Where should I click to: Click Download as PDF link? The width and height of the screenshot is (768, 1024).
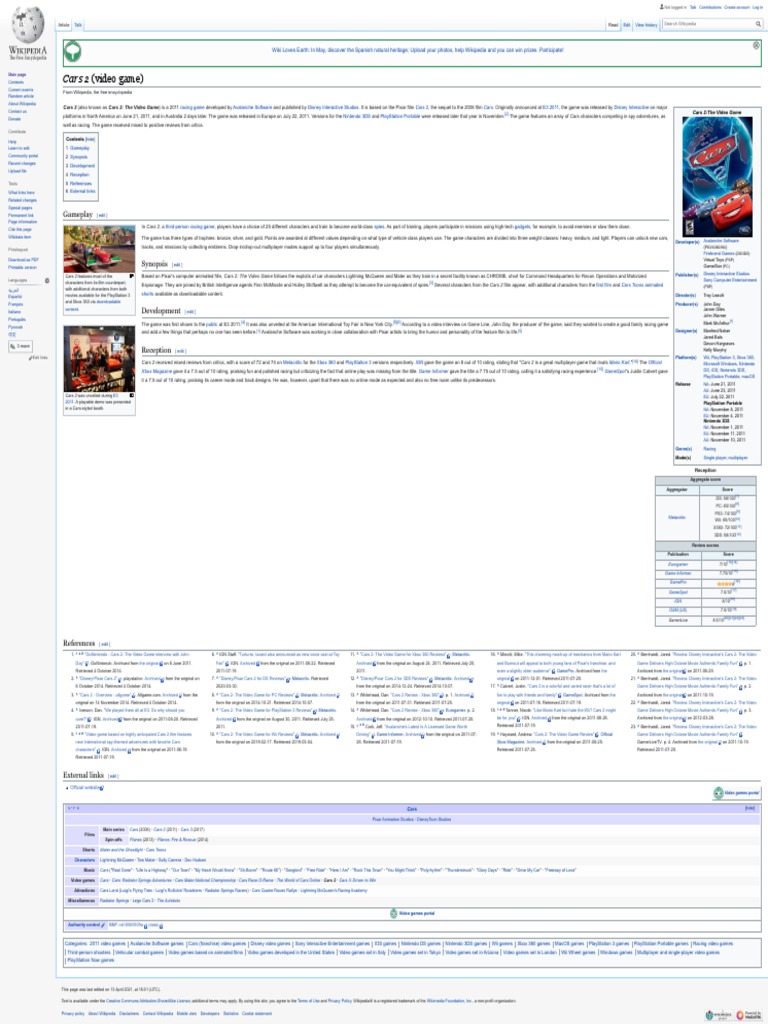pyautogui.click(x=23, y=260)
